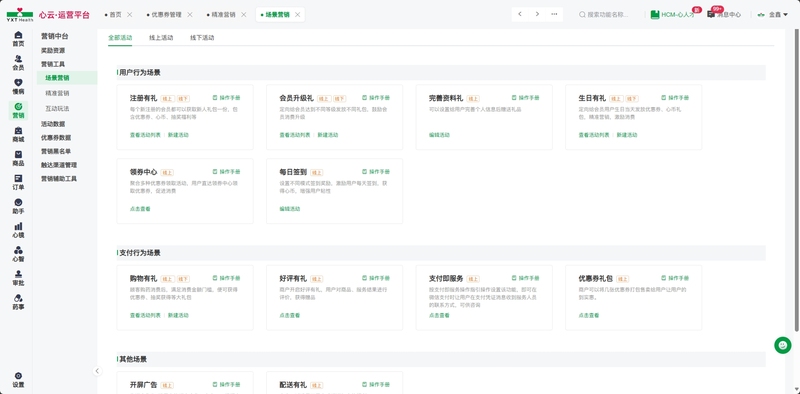Switch to the 优惠券管理 page tab
Image resolution: width=800 pixels, height=394 pixels.
pyautogui.click(x=166, y=15)
